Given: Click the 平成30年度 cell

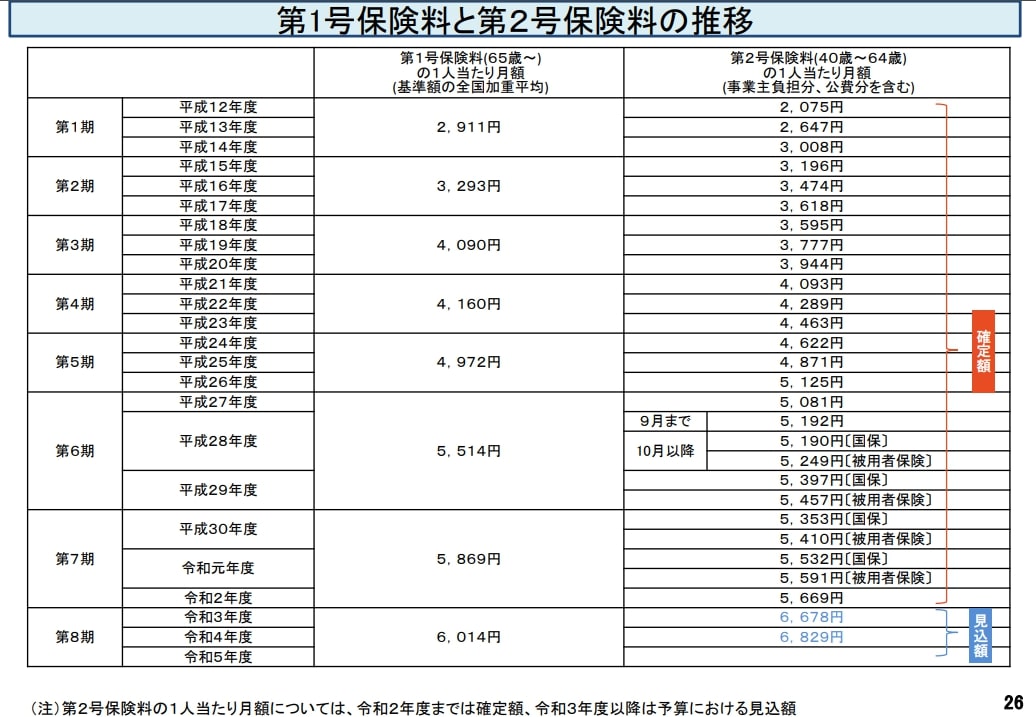Looking at the screenshot, I should coord(218,529).
